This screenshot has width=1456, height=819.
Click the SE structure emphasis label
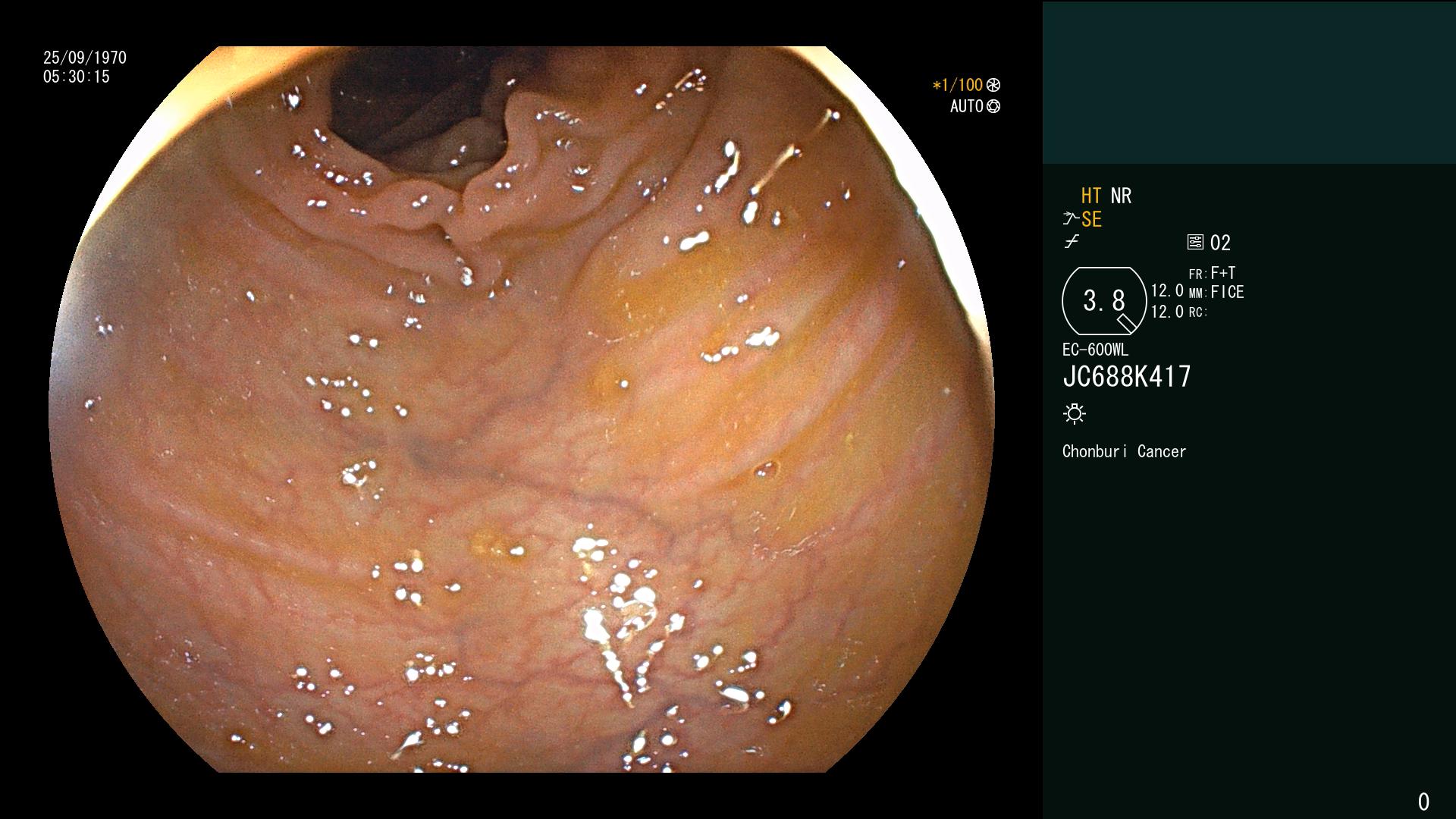click(1092, 219)
